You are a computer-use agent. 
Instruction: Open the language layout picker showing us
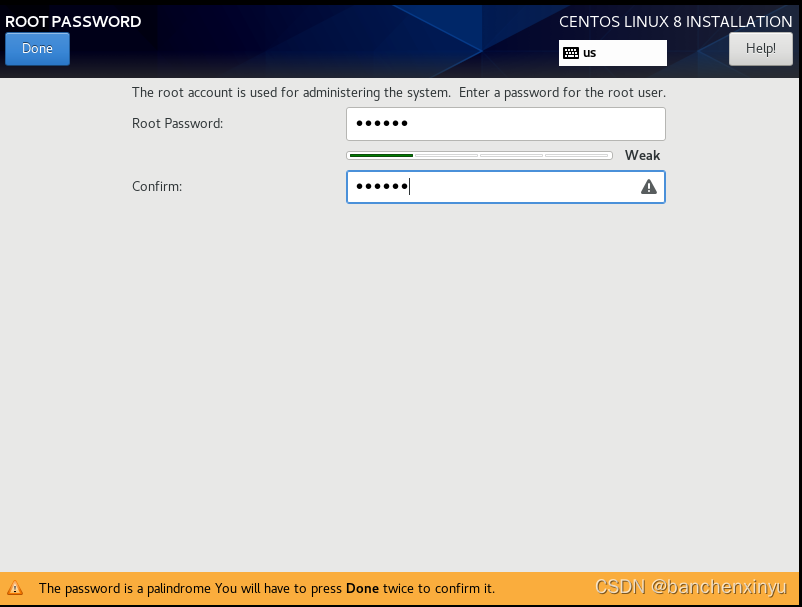(x=612, y=52)
